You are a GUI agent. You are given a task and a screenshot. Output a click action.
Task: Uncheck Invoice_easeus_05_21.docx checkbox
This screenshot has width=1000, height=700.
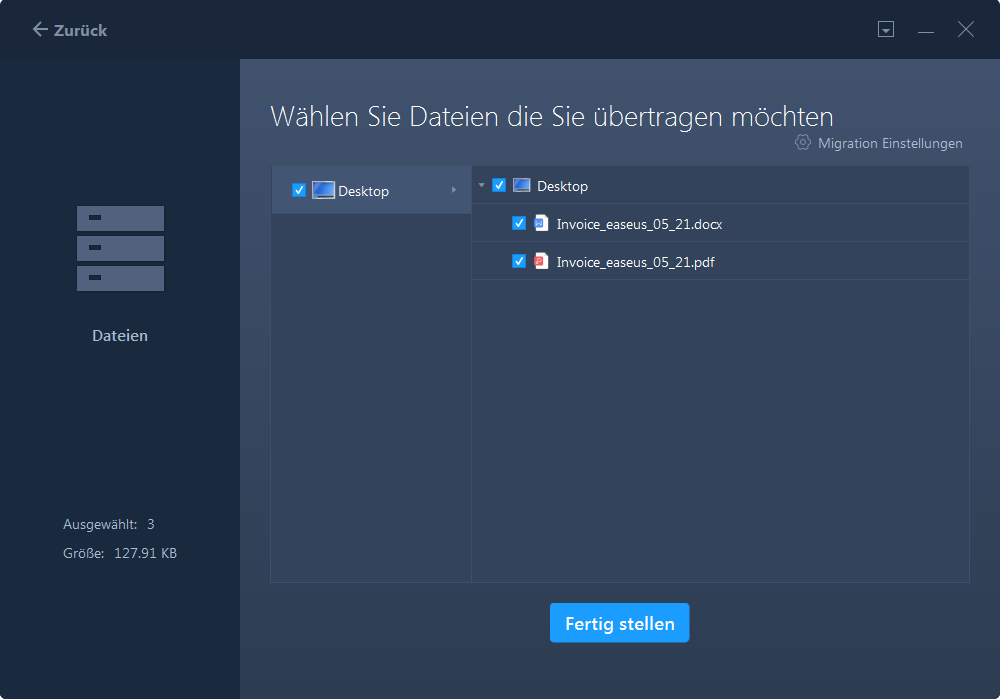pos(518,223)
